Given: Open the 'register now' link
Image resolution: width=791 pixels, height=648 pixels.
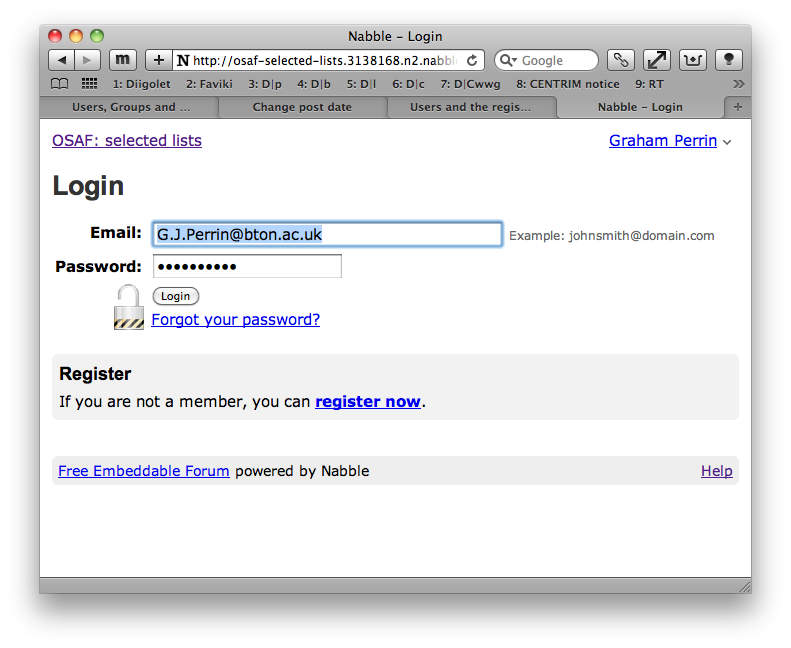Looking at the screenshot, I should 367,401.
